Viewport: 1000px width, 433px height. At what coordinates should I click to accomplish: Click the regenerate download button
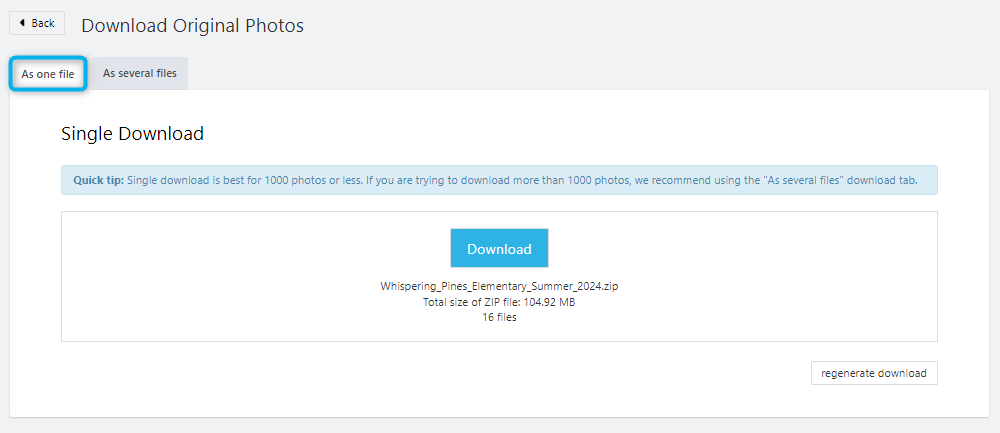click(x=874, y=373)
